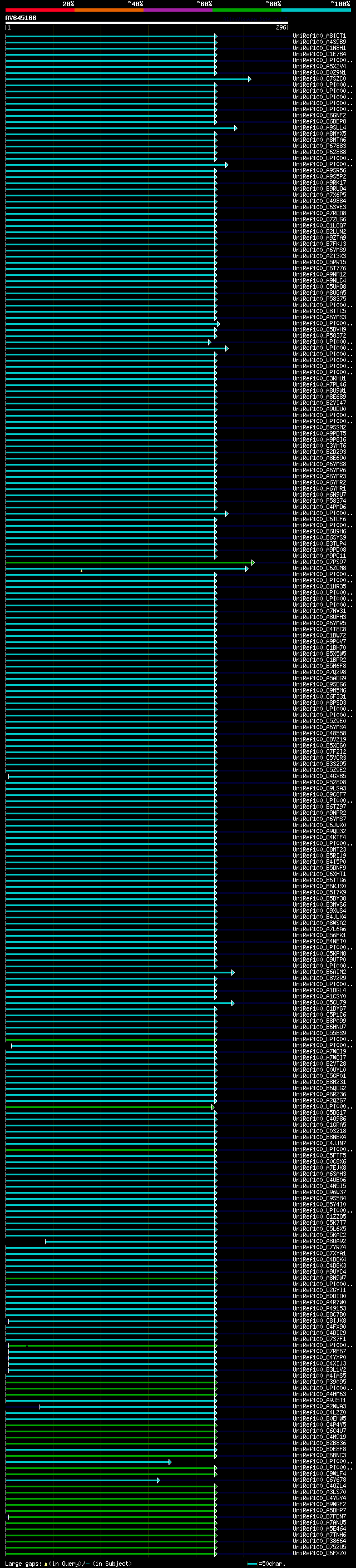Viewport: 356px width, 1568px height.
Task: Select hit UniRef100_Q9M5M6
Action: click(x=319, y=691)
